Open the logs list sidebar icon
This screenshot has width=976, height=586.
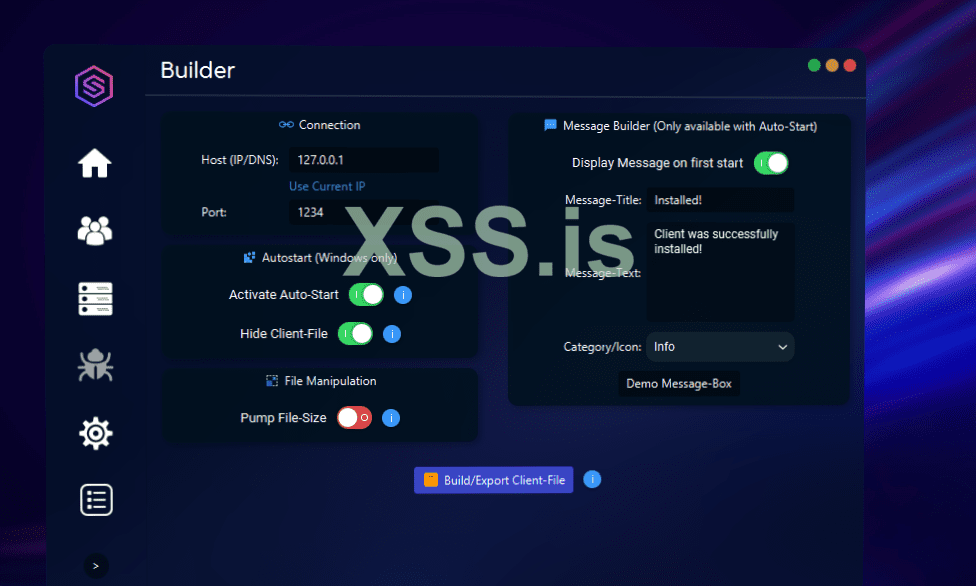tap(96, 499)
